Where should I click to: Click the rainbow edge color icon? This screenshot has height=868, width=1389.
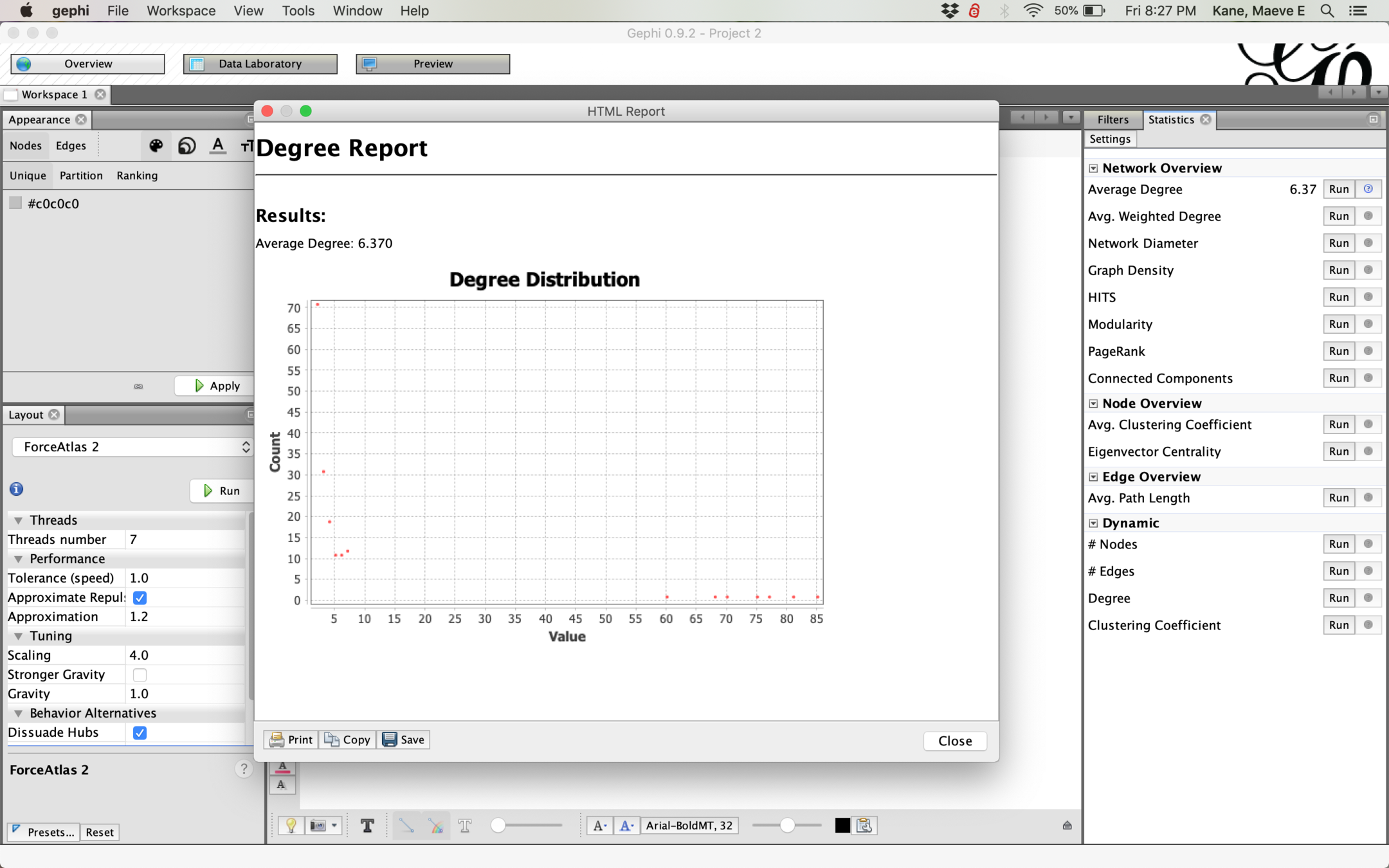coord(436,826)
